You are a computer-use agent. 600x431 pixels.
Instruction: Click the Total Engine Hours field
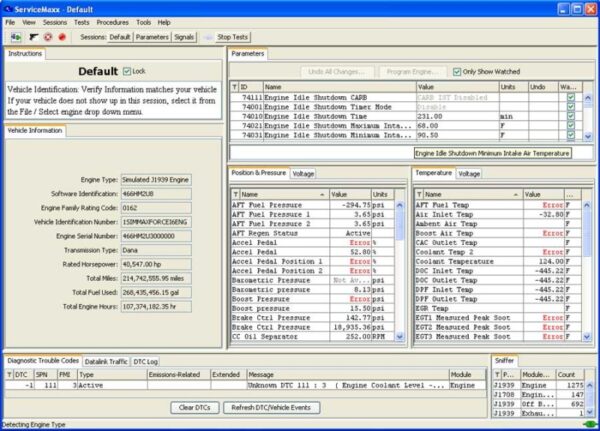[156, 307]
